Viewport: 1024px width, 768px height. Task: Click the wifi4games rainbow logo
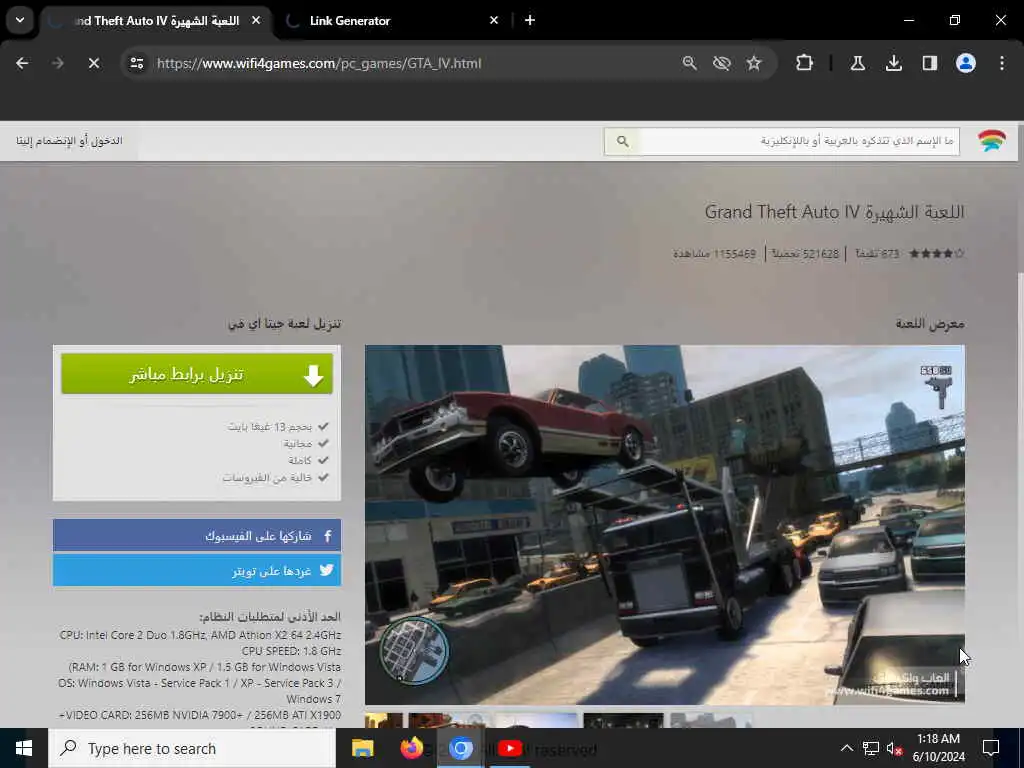tap(991, 140)
